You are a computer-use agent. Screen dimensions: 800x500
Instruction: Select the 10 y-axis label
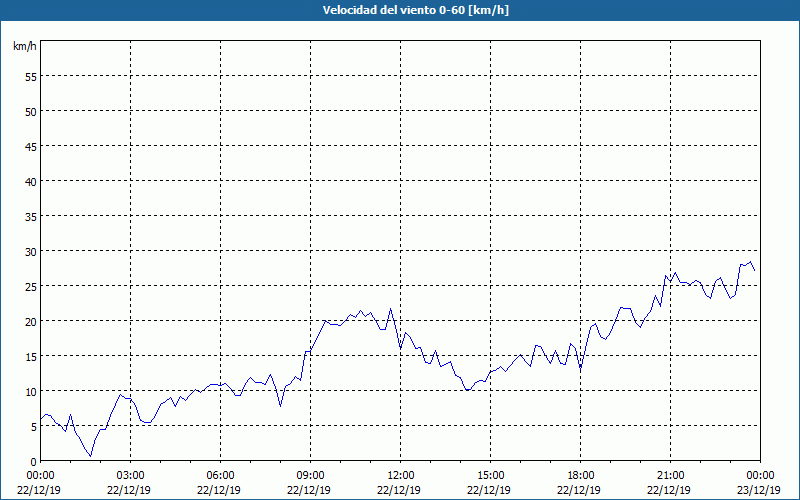(31, 391)
